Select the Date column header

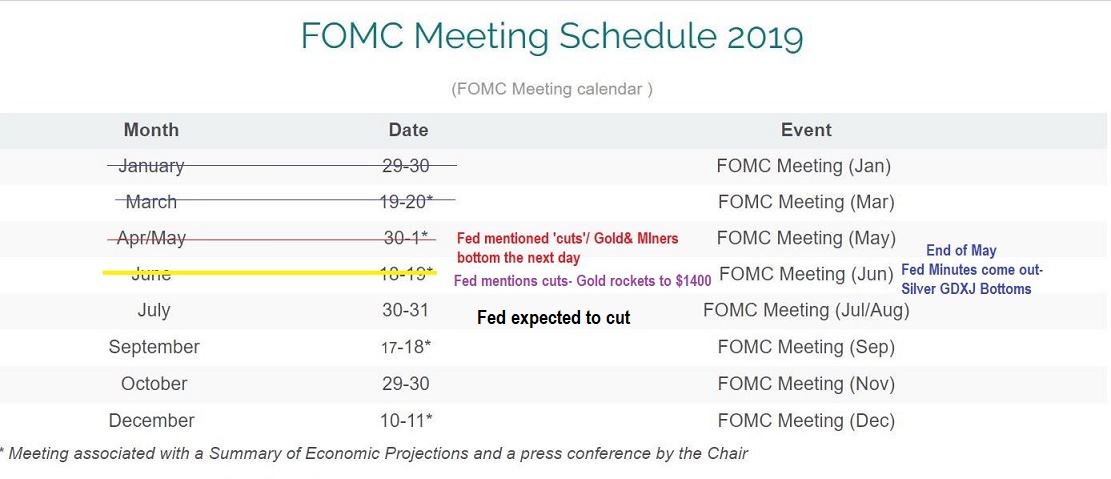click(408, 130)
